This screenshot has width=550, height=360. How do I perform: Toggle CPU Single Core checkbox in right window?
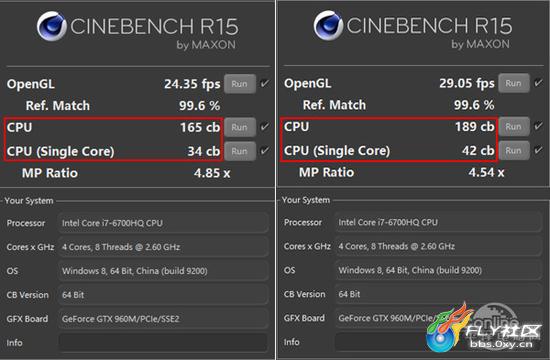[538, 150]
